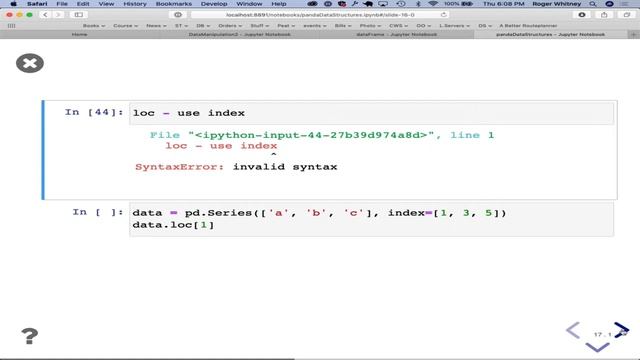Click Safari back navigation button
640x360 pixels.
45,15
